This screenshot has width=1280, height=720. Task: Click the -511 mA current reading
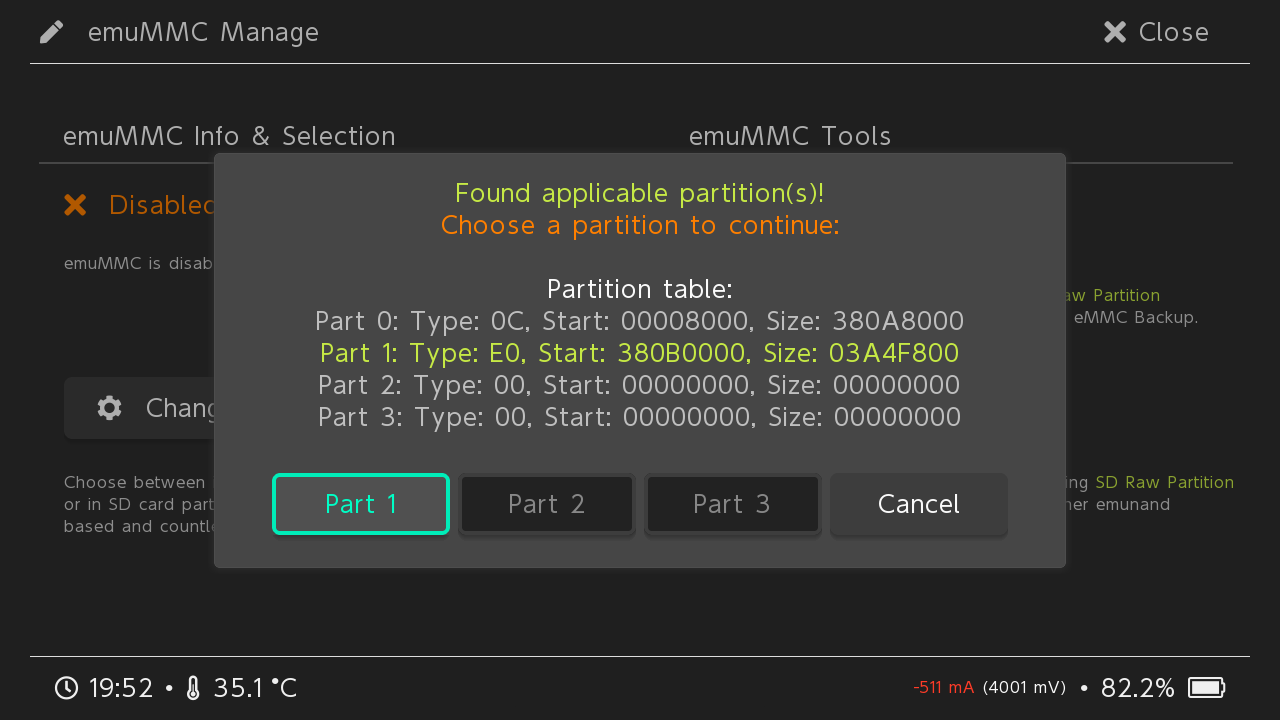click(x=943, y=688)
